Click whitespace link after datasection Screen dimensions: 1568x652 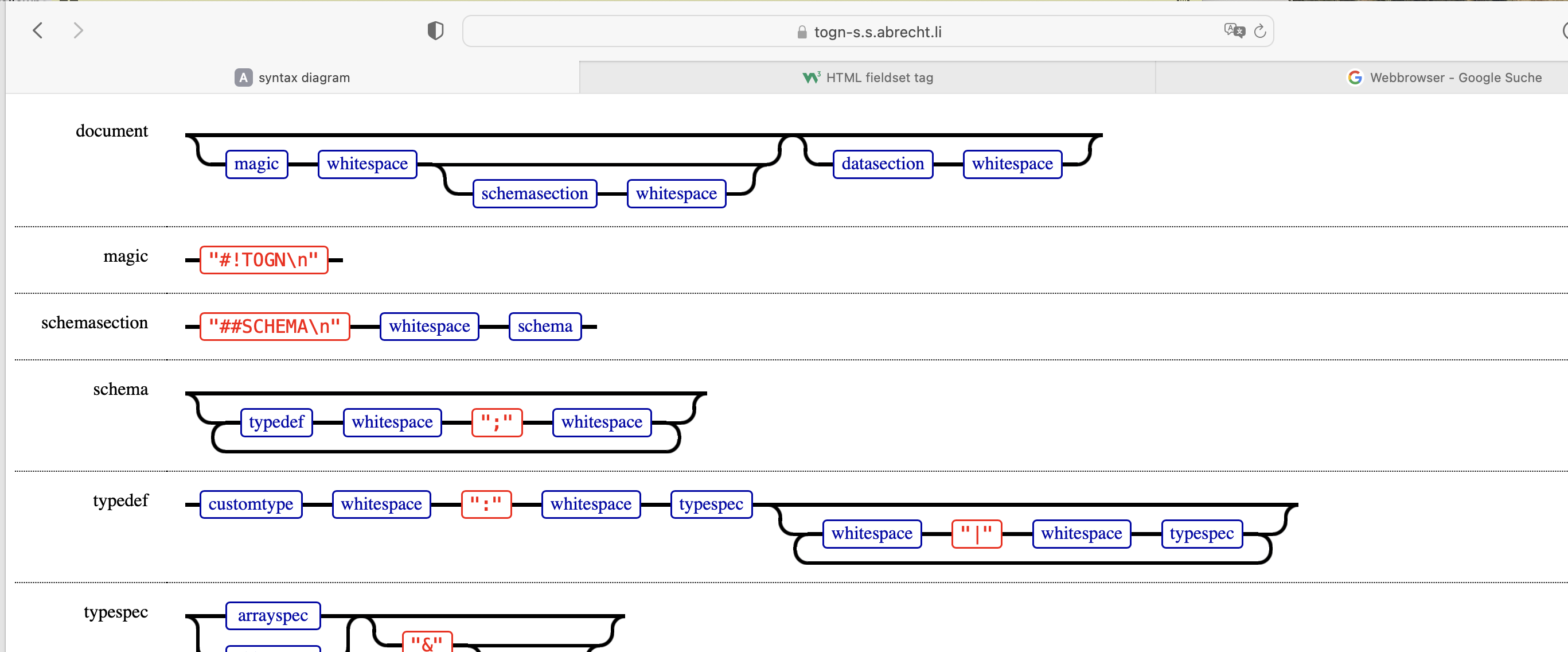click(1012, 164)
